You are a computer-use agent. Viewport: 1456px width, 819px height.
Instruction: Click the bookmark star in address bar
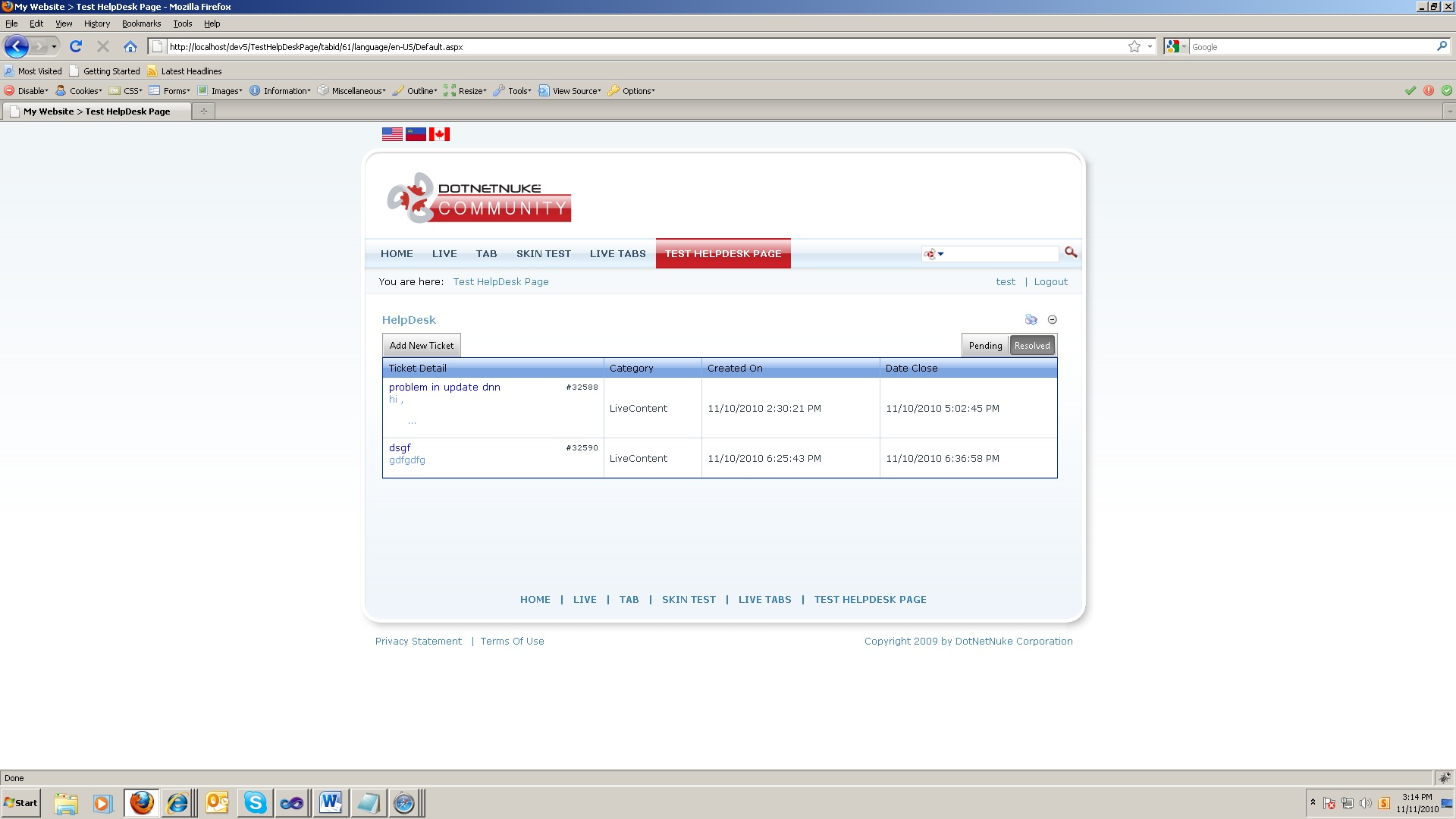click(x=1134, y=47)
